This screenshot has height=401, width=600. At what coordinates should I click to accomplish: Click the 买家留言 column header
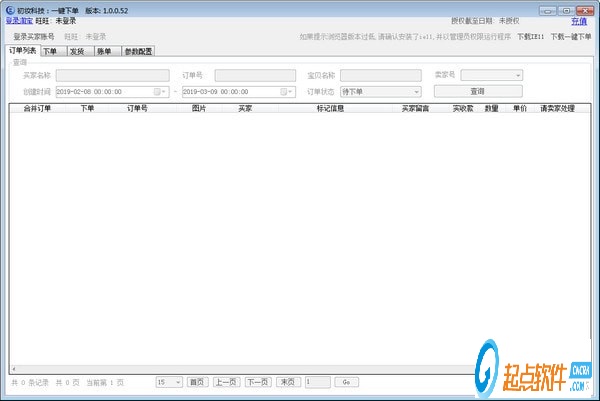point(415,109)
